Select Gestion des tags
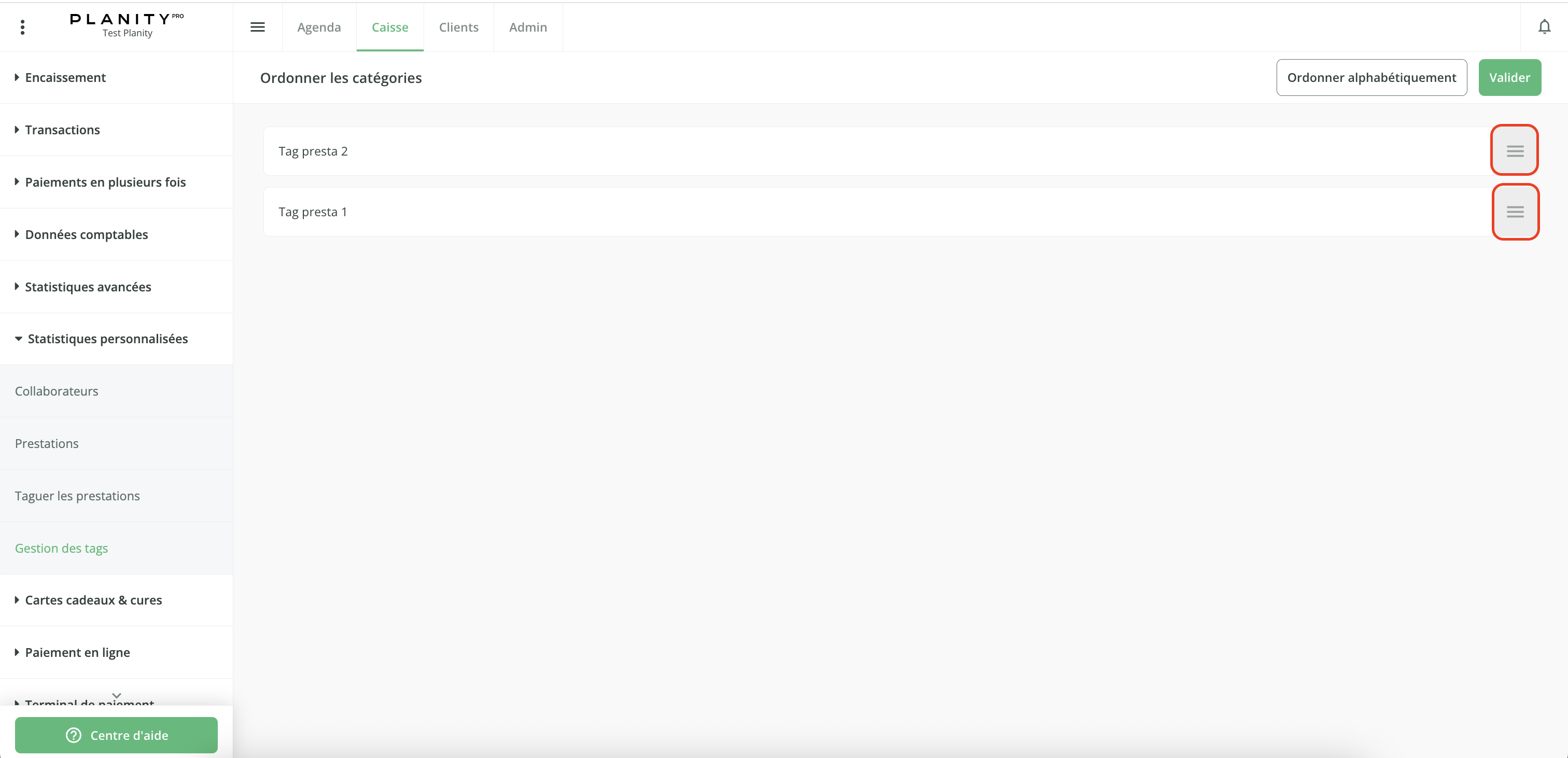This screenshot has width=1568, height=758. click(116, 548)
